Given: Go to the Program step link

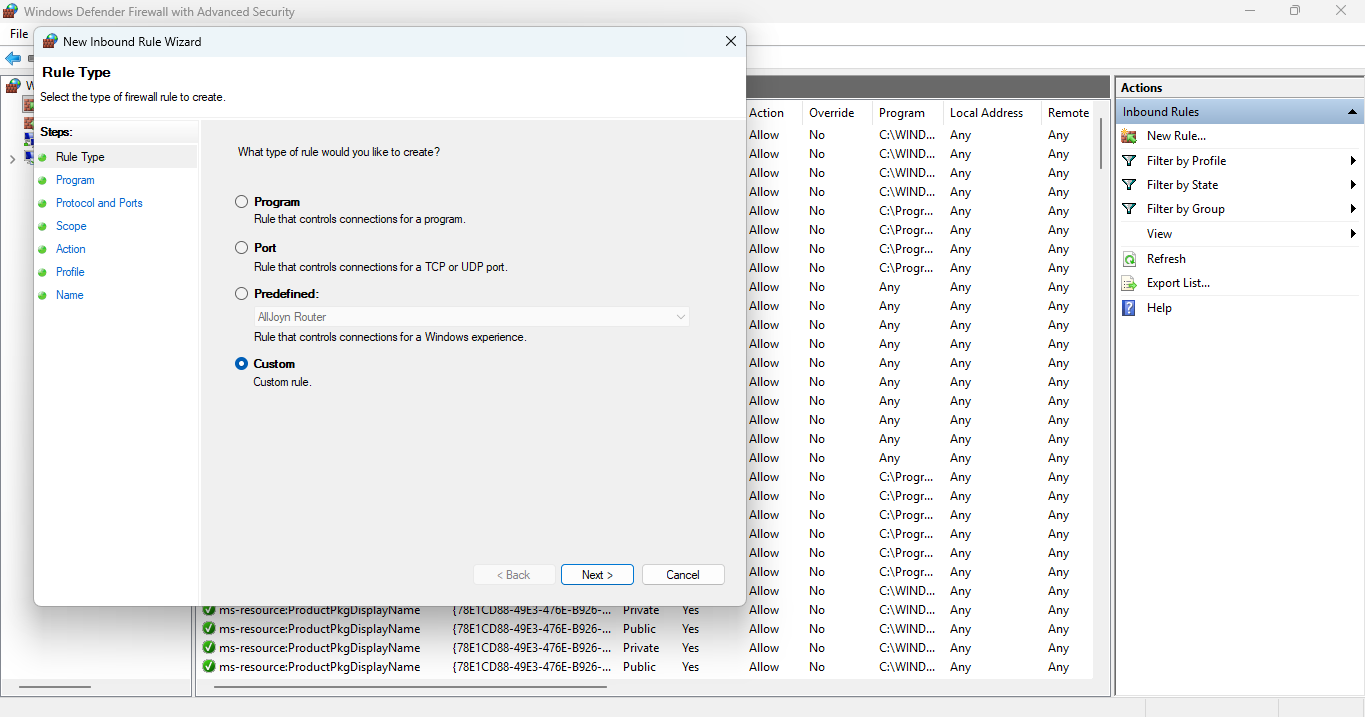Looking at the screenshot, I should [75, 180].
